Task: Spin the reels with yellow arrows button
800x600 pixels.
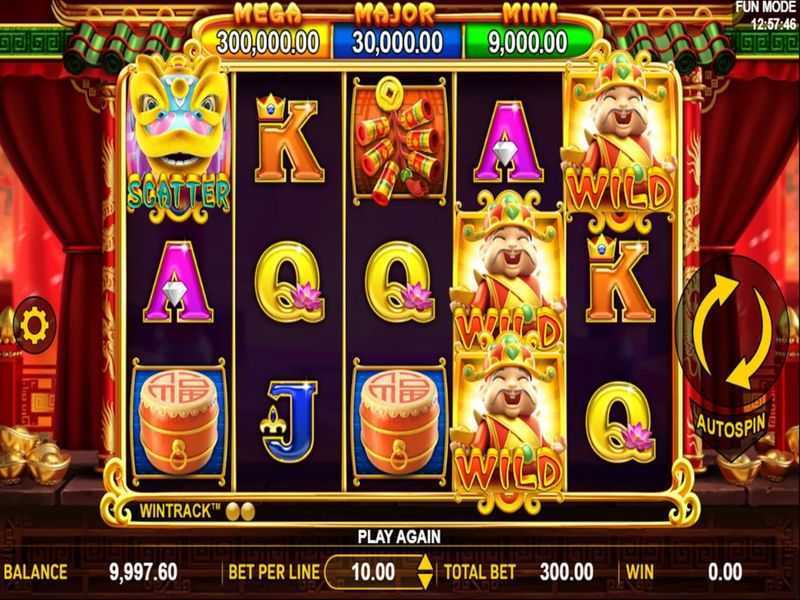Action: tap(733, 330)
